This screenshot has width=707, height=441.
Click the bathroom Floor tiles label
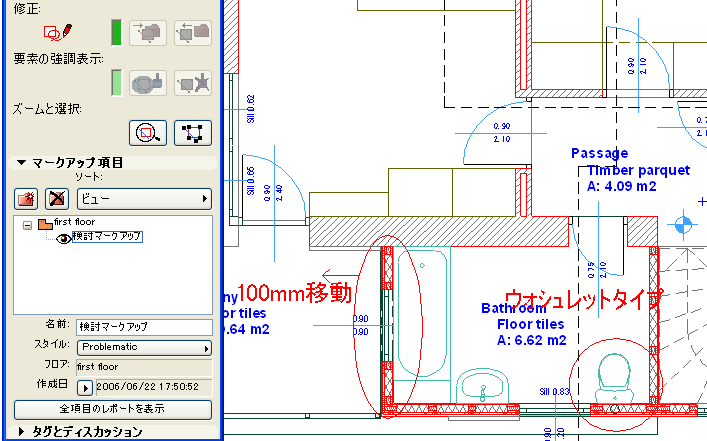point(531,324)
